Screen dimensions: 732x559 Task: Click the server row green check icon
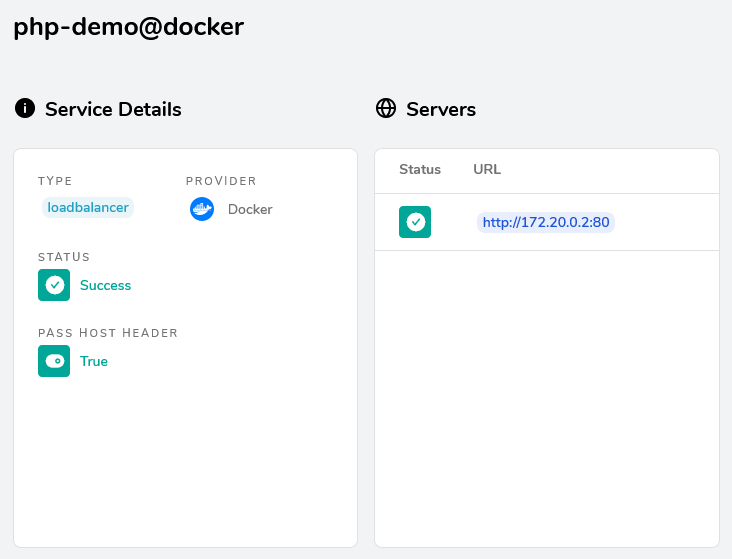pyautogui.click(x=415, y=222)
